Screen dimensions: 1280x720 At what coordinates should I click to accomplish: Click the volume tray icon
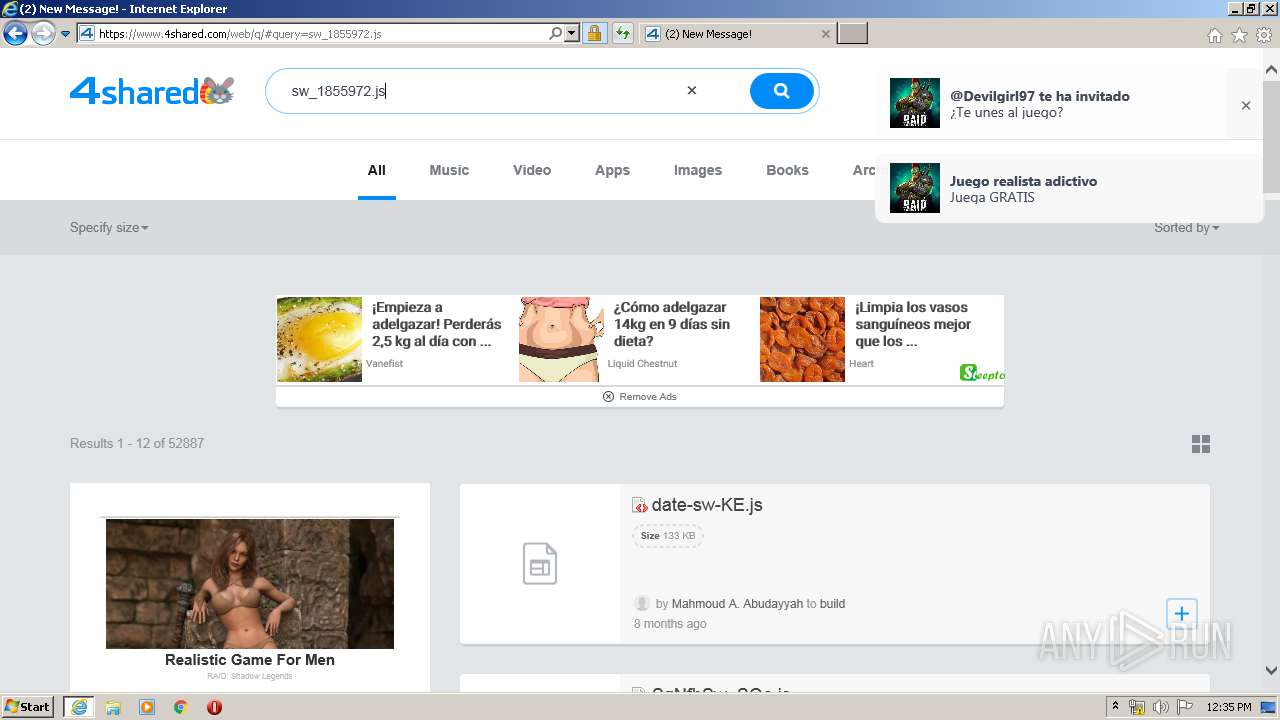1160,707
